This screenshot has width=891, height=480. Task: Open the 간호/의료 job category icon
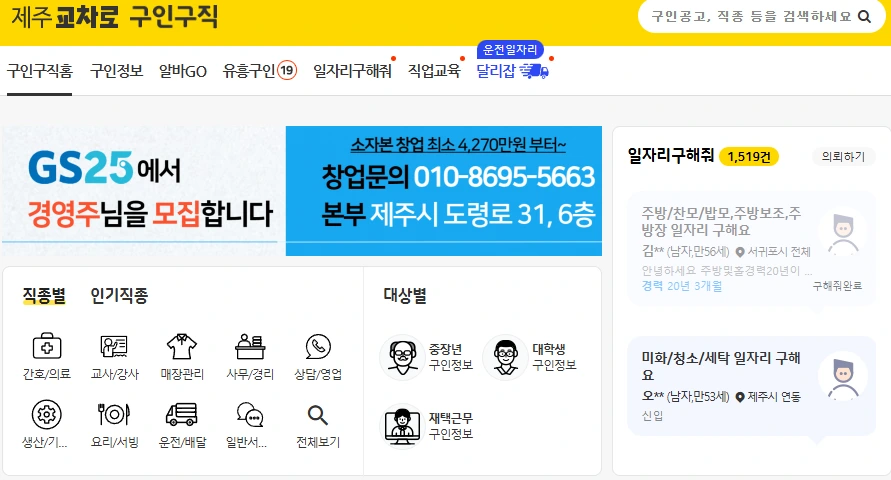pos(47,346)
